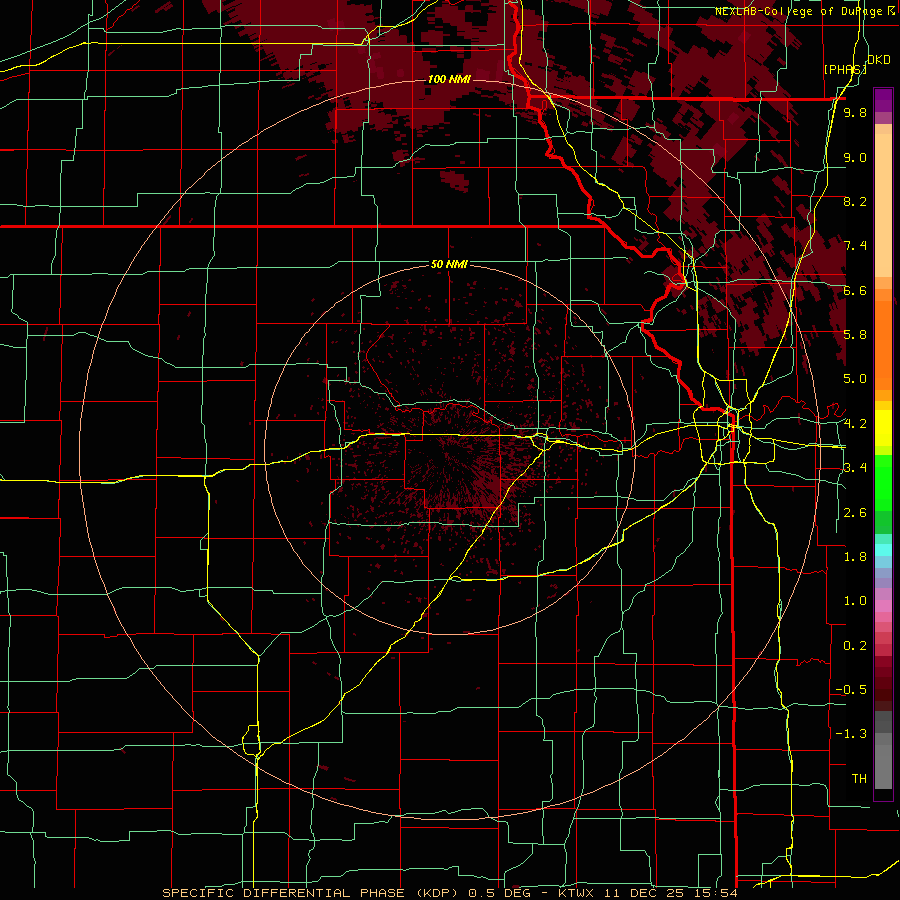Pick the purple top segment of color bar
Viewport: 900px width, 900px height.
point(883,100)
